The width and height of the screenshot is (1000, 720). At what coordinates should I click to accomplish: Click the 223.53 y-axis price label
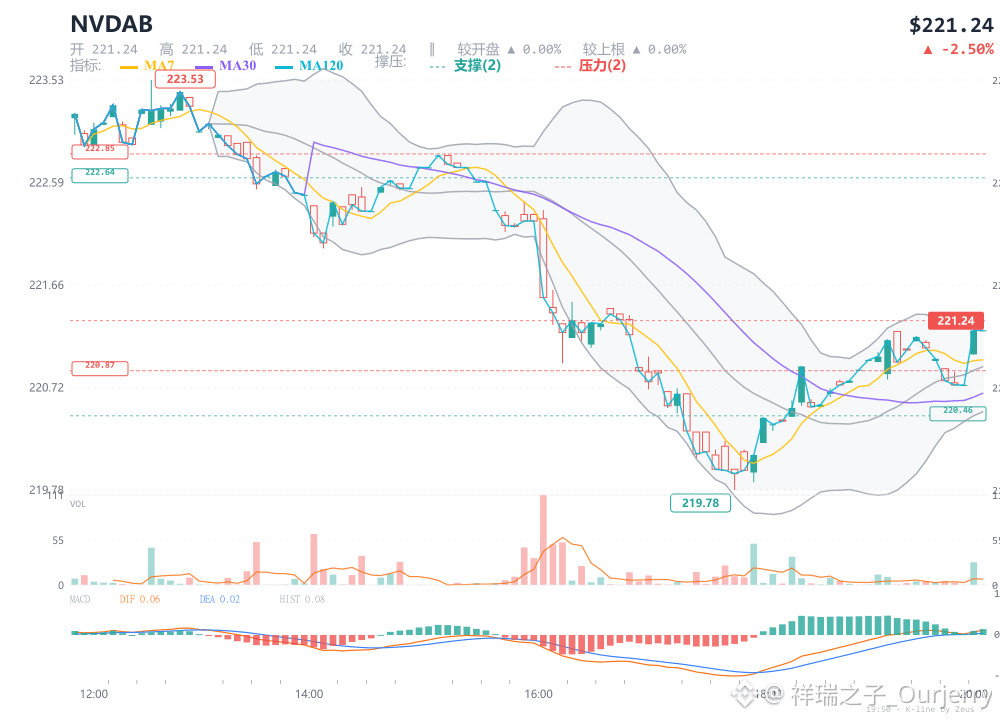click(x=46, y=80)
